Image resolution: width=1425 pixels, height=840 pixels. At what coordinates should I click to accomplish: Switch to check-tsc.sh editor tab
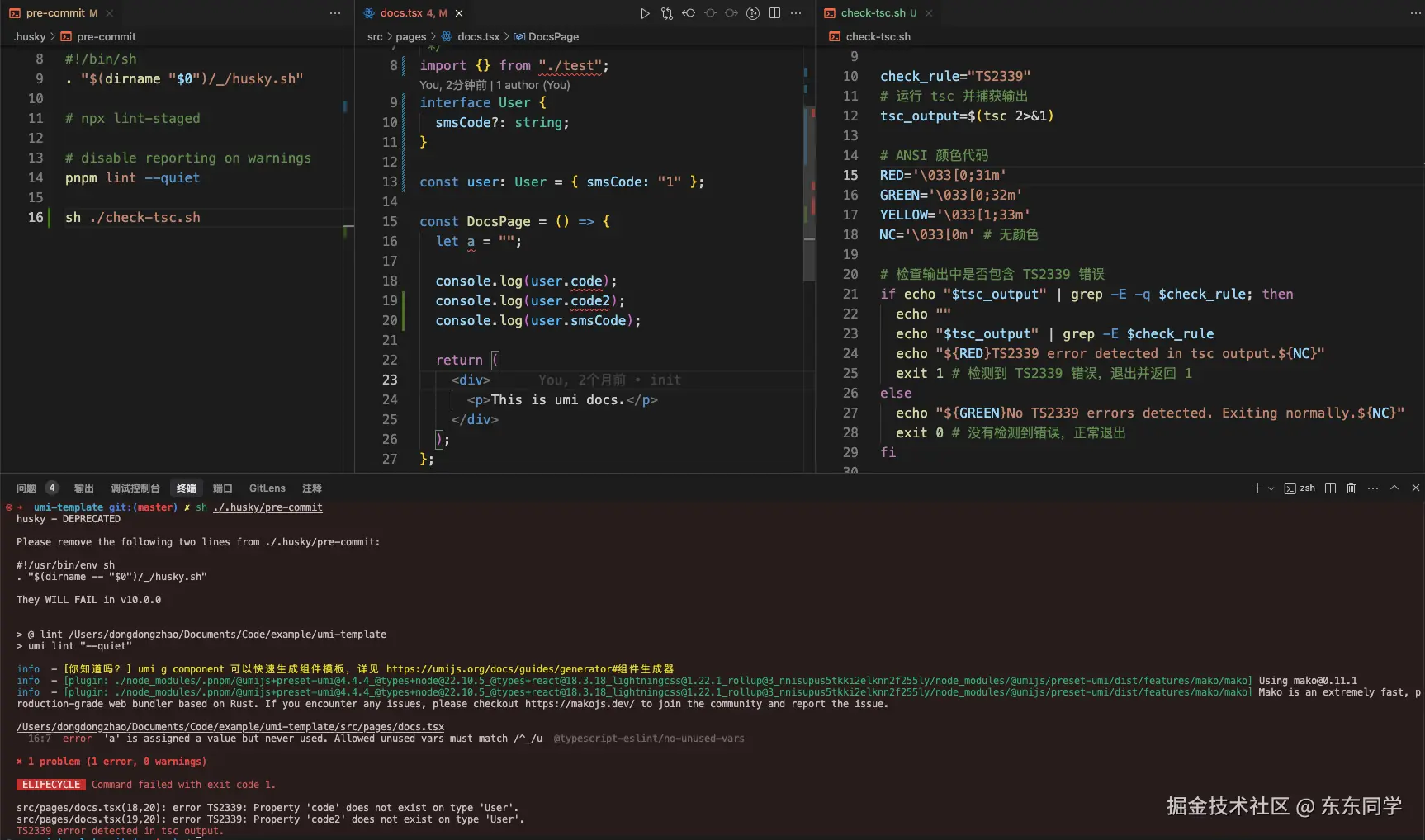(873, 13)
